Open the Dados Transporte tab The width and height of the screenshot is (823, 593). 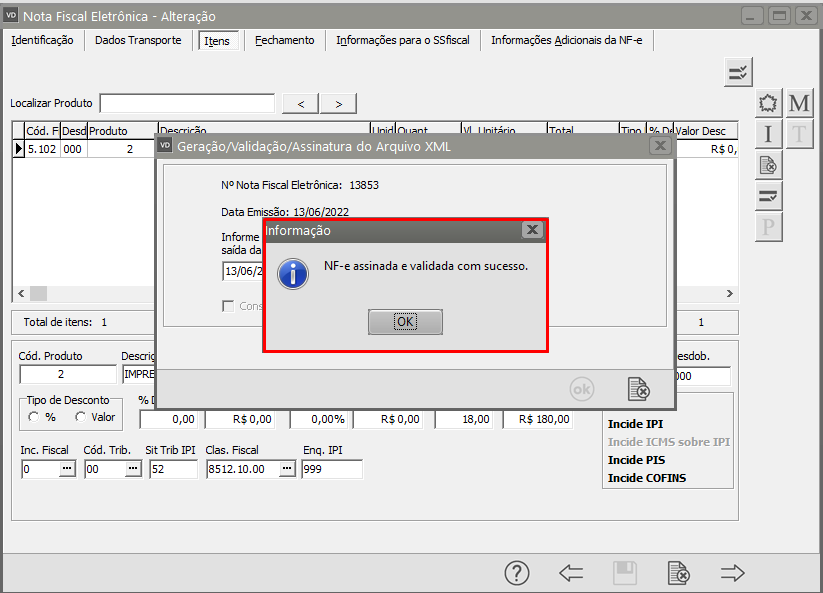pos(138,40)
